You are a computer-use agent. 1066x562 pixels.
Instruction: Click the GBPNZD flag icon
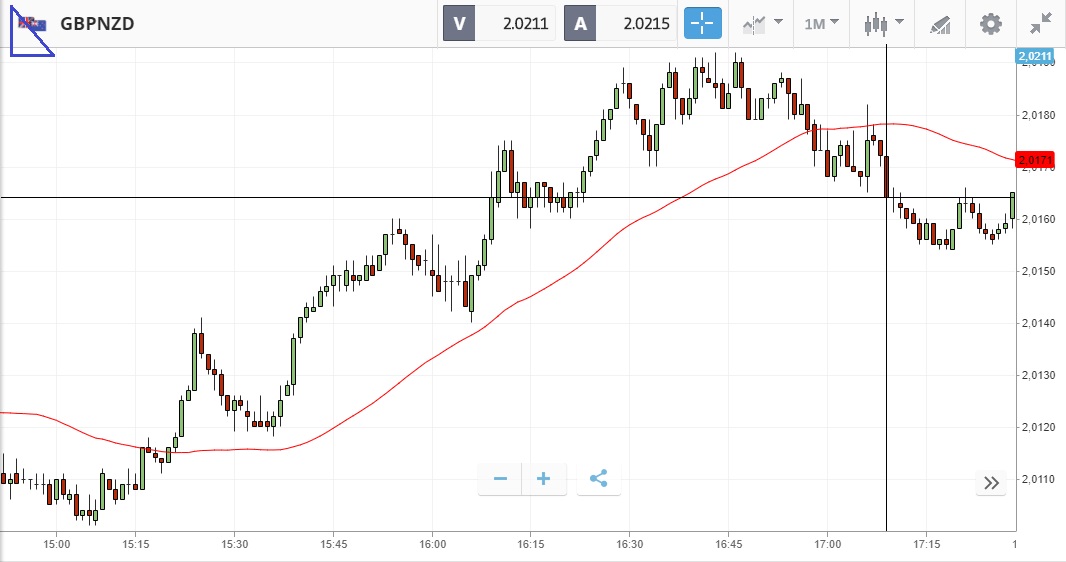[31, 24]
